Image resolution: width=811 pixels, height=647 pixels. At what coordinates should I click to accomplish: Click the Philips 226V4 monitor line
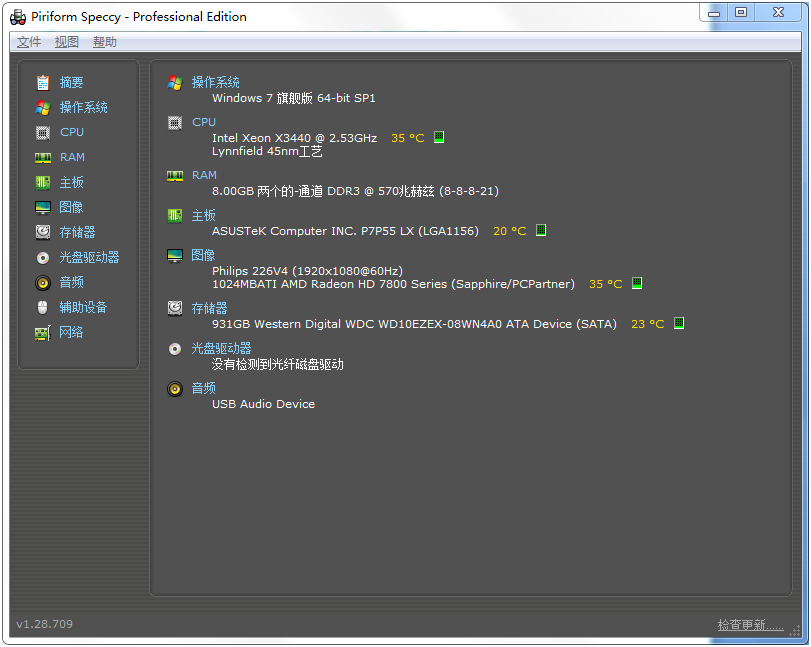(307, 271)
